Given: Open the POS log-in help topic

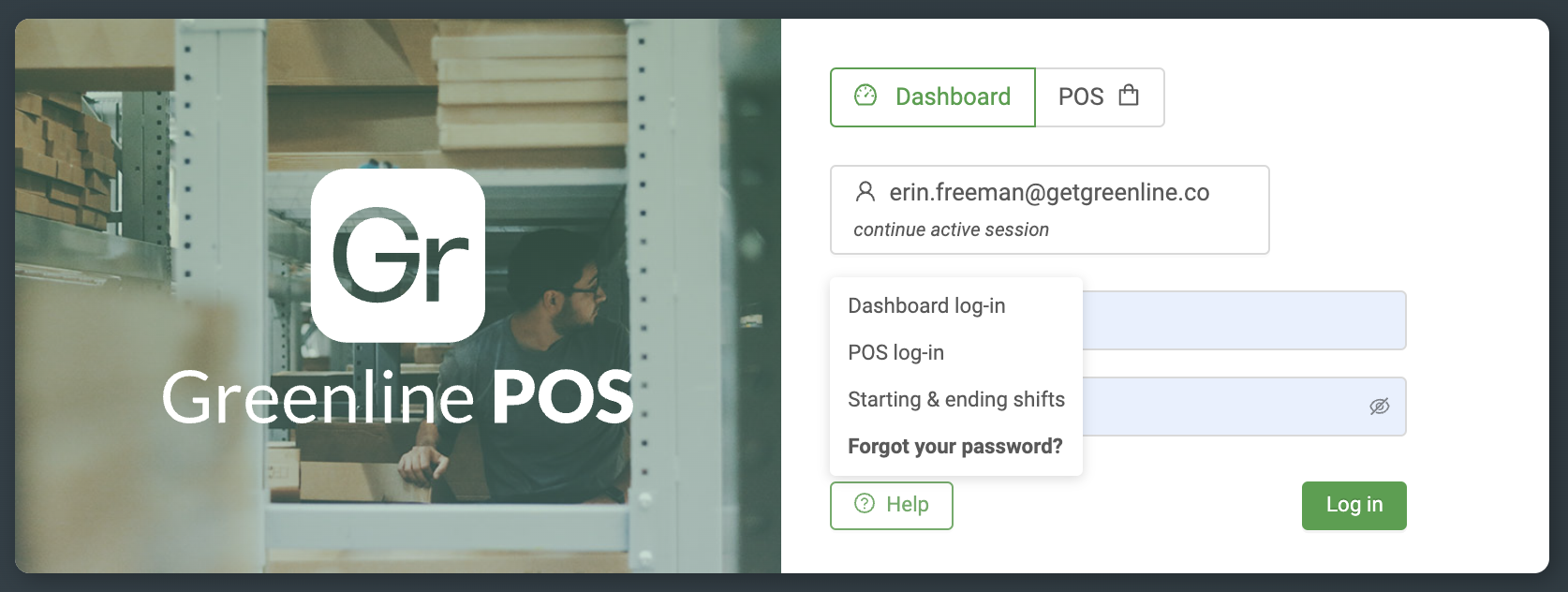Looking at the screenshot, I should [895, 353].
